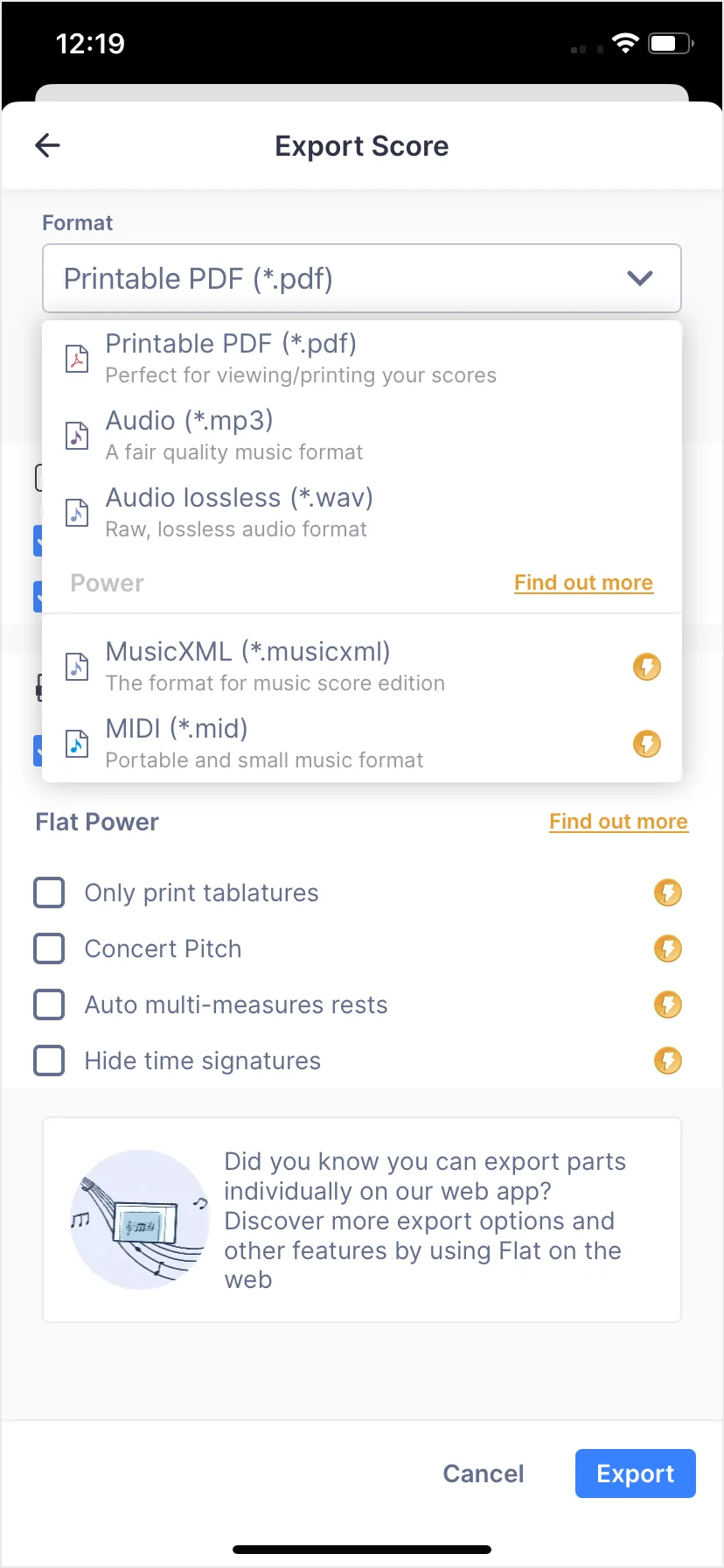724x1568 pixels.
Task: Tick the Hide time signatures checkbox
Action: pyautogui.click(x=49, y=1060)
